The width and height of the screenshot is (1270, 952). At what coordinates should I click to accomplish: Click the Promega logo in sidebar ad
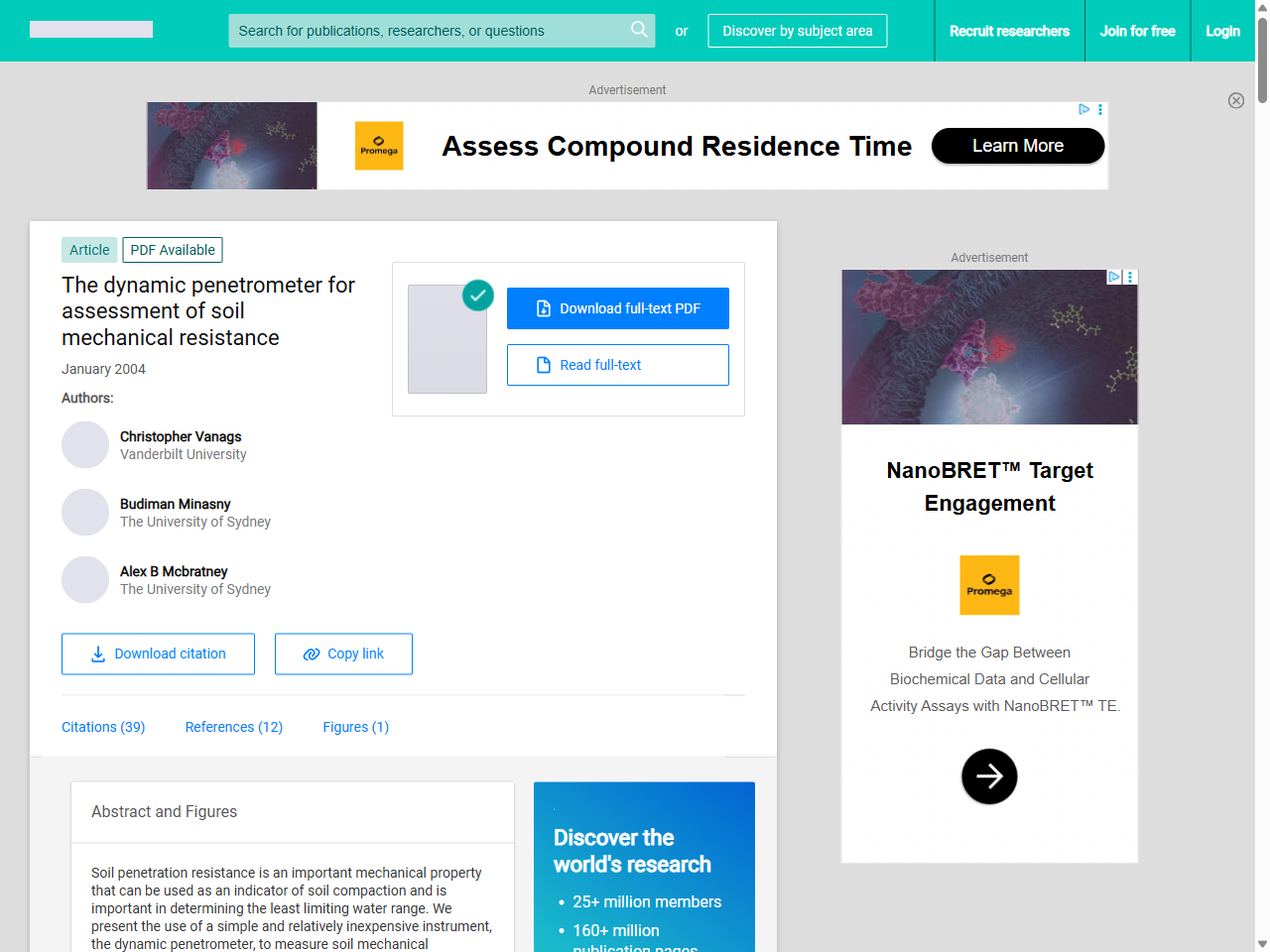tap(989, 585)
